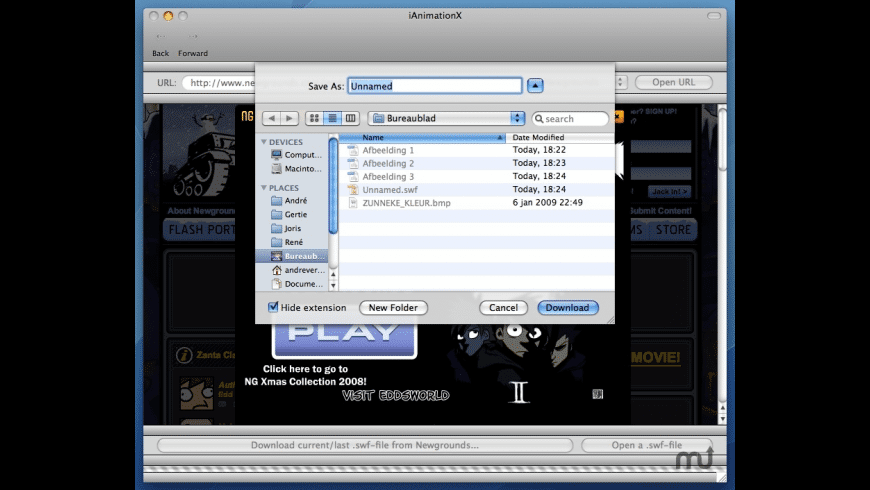
Task: Select the Macintosh HD device in sidebar
Action: pyautogui.click(x=296, y=169)
